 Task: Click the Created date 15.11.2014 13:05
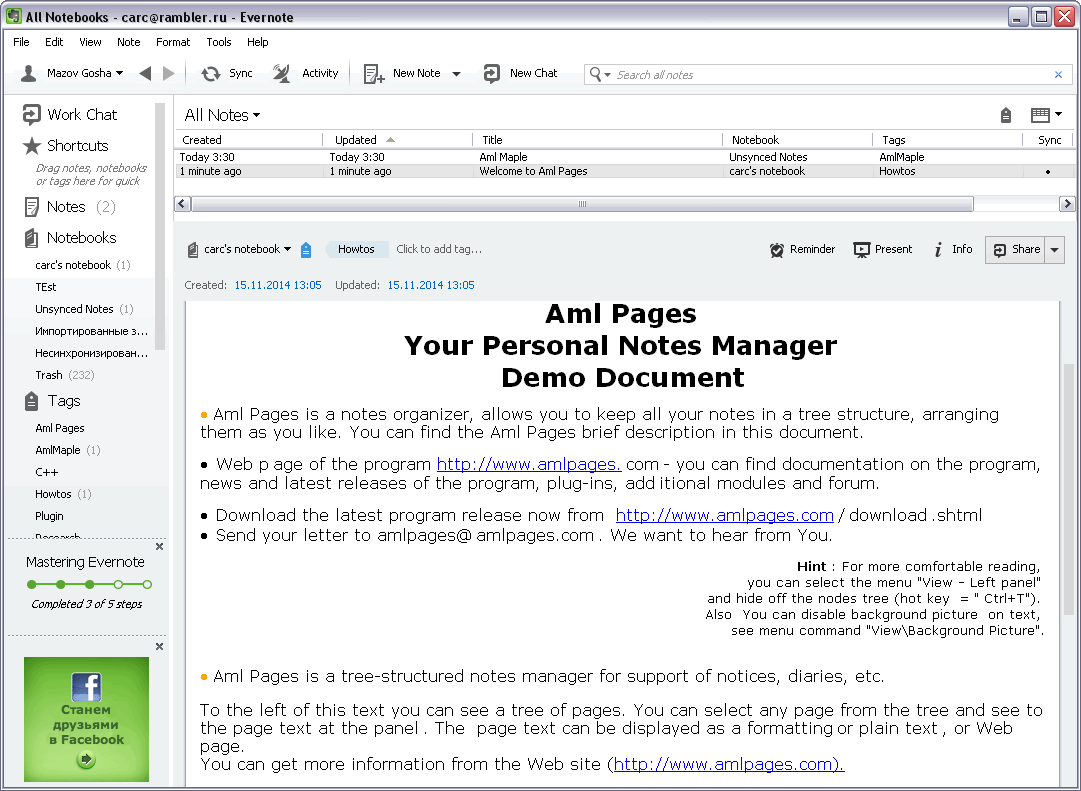278,285
